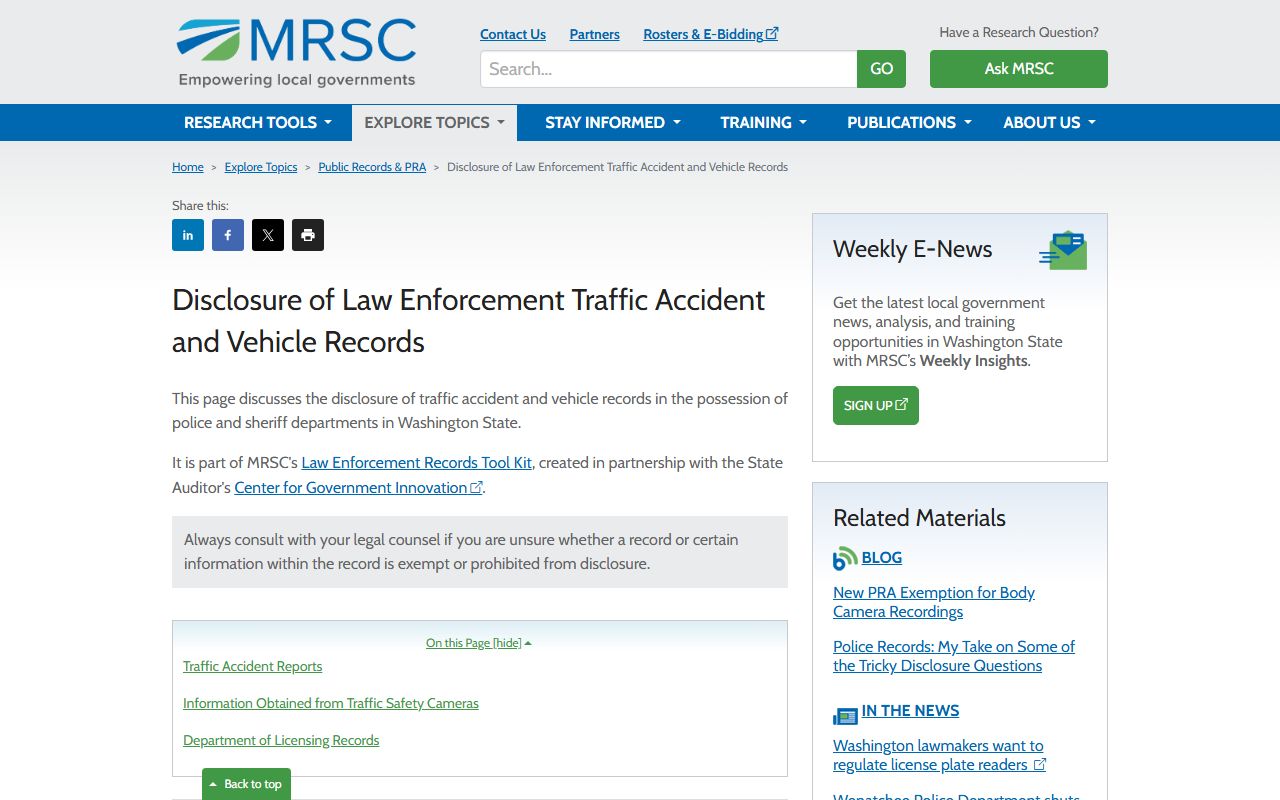Open the IN THE NEWS heading link
Viewport: 1280px width, 800px height.
pos(911,710)
